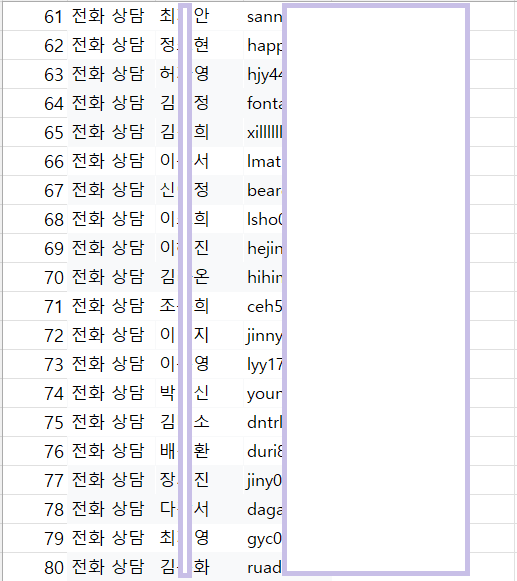Click the name cell starting with 조, row 71
This screenshot has height=581, width=517.
199,306
